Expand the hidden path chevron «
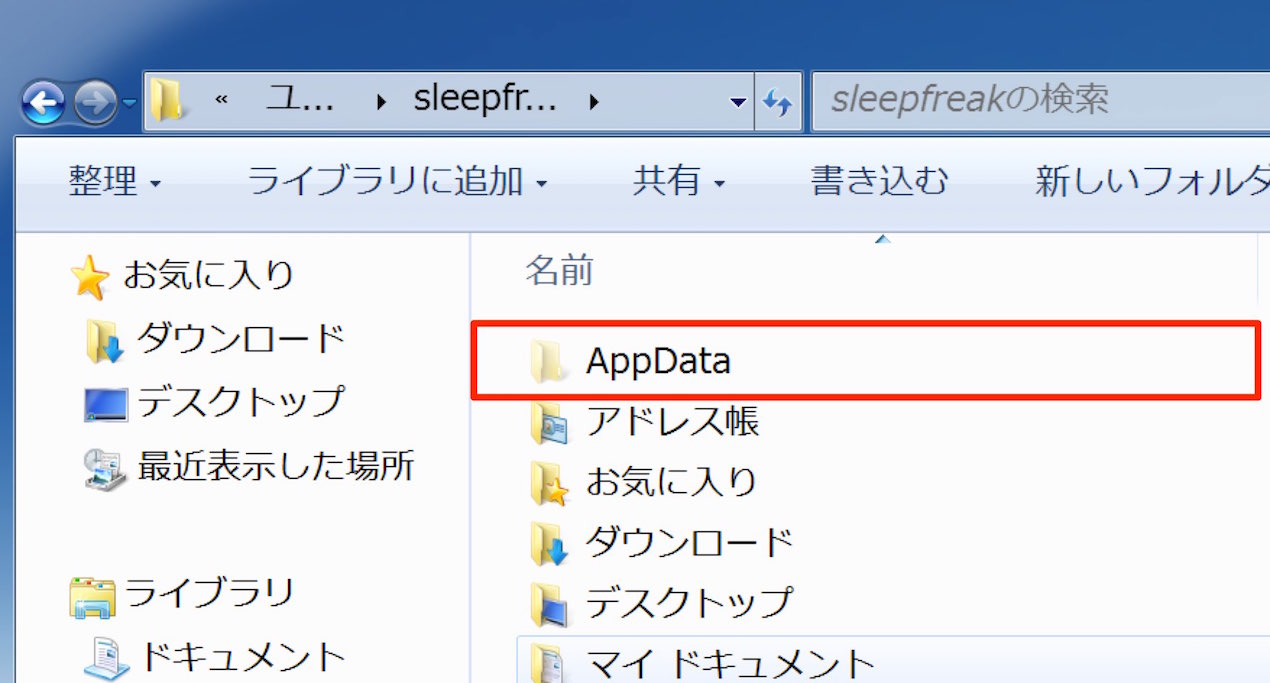Image resolution: width=1270 pixels, height=683 pixels. click(221, 100)
